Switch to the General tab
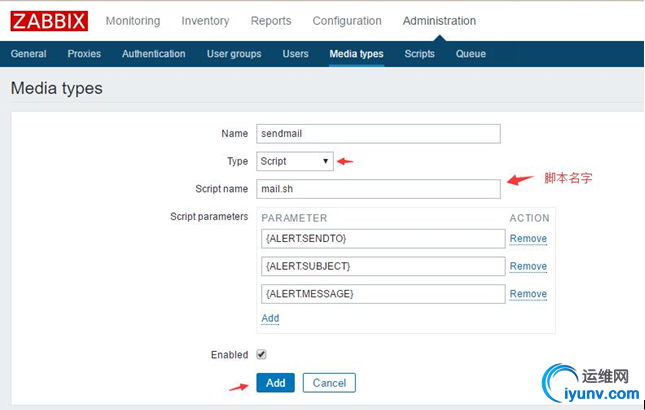The height and width of the screenshot is (410, 645). (29, 54)
